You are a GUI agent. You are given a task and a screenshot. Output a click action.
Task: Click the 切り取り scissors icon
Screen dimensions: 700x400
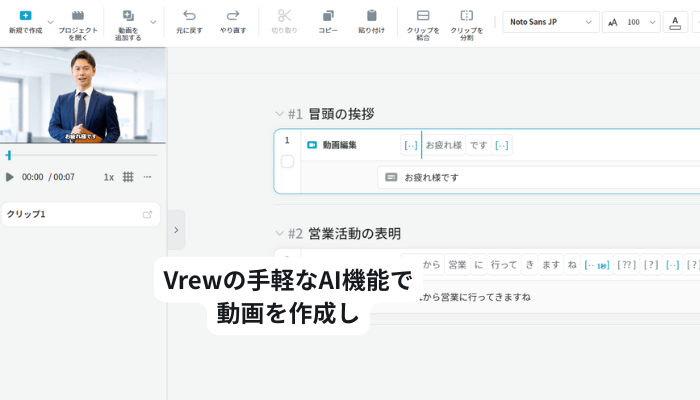tap(284, 16)
